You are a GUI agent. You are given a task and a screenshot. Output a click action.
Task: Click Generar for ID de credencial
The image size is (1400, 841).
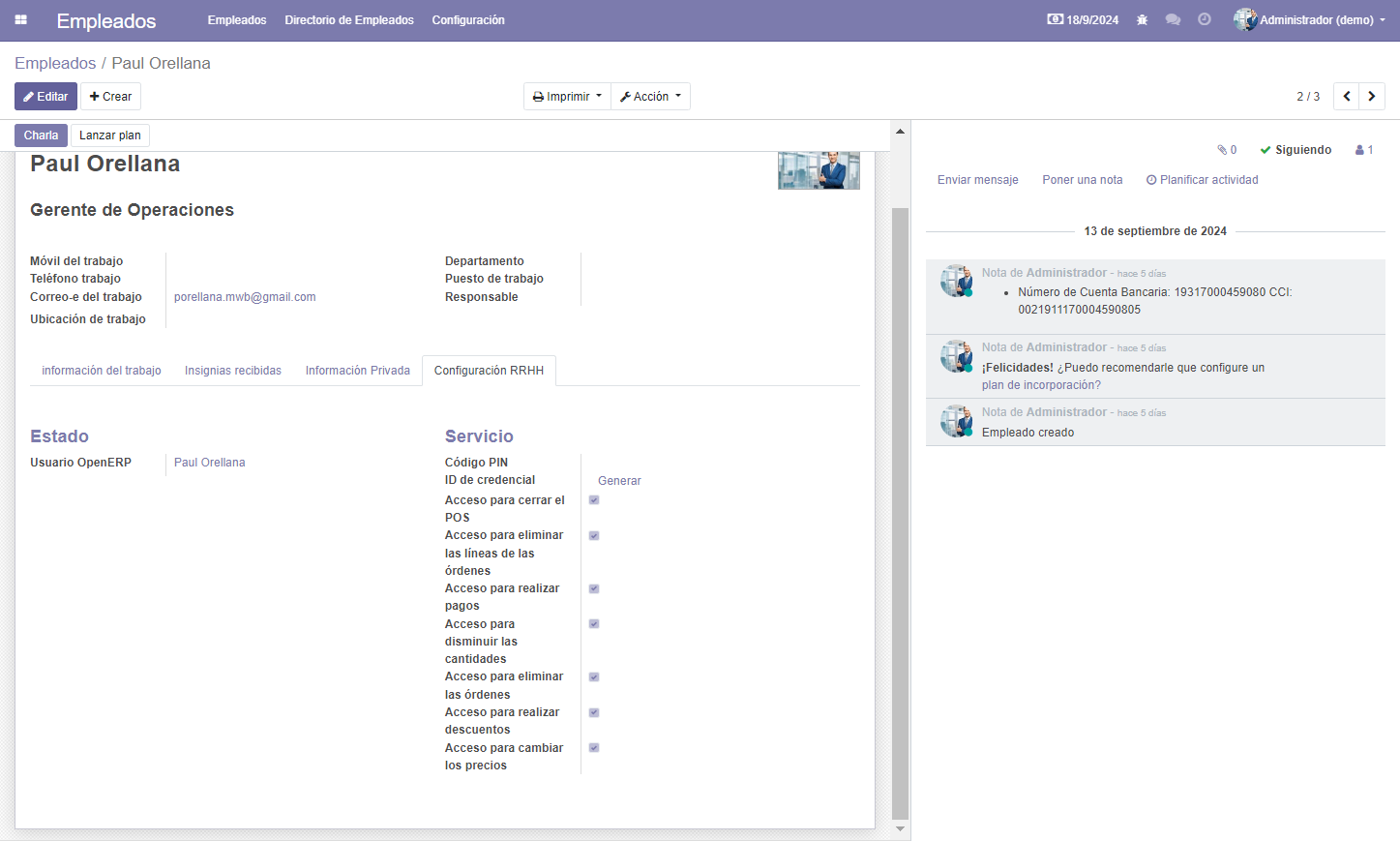pyautogui.click(x=619, y=481)
